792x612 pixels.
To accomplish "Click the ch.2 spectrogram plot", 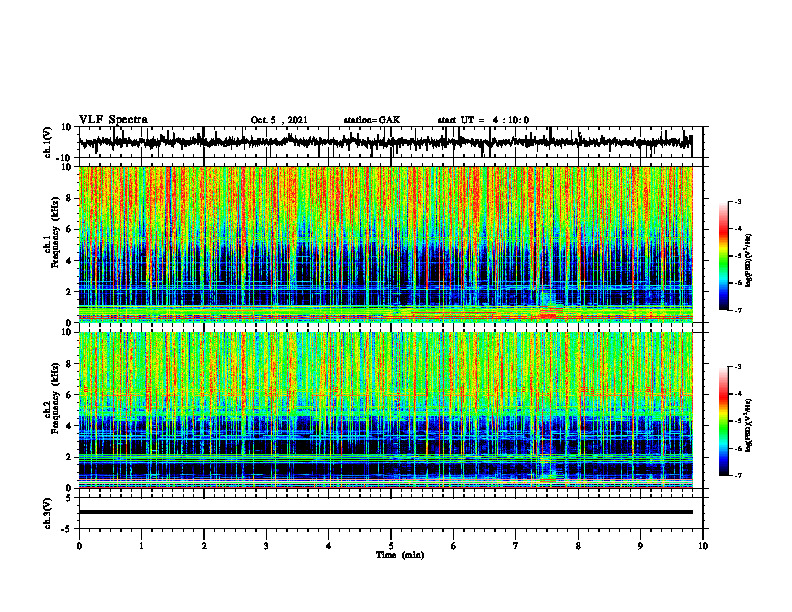I will tap(385, 410).
